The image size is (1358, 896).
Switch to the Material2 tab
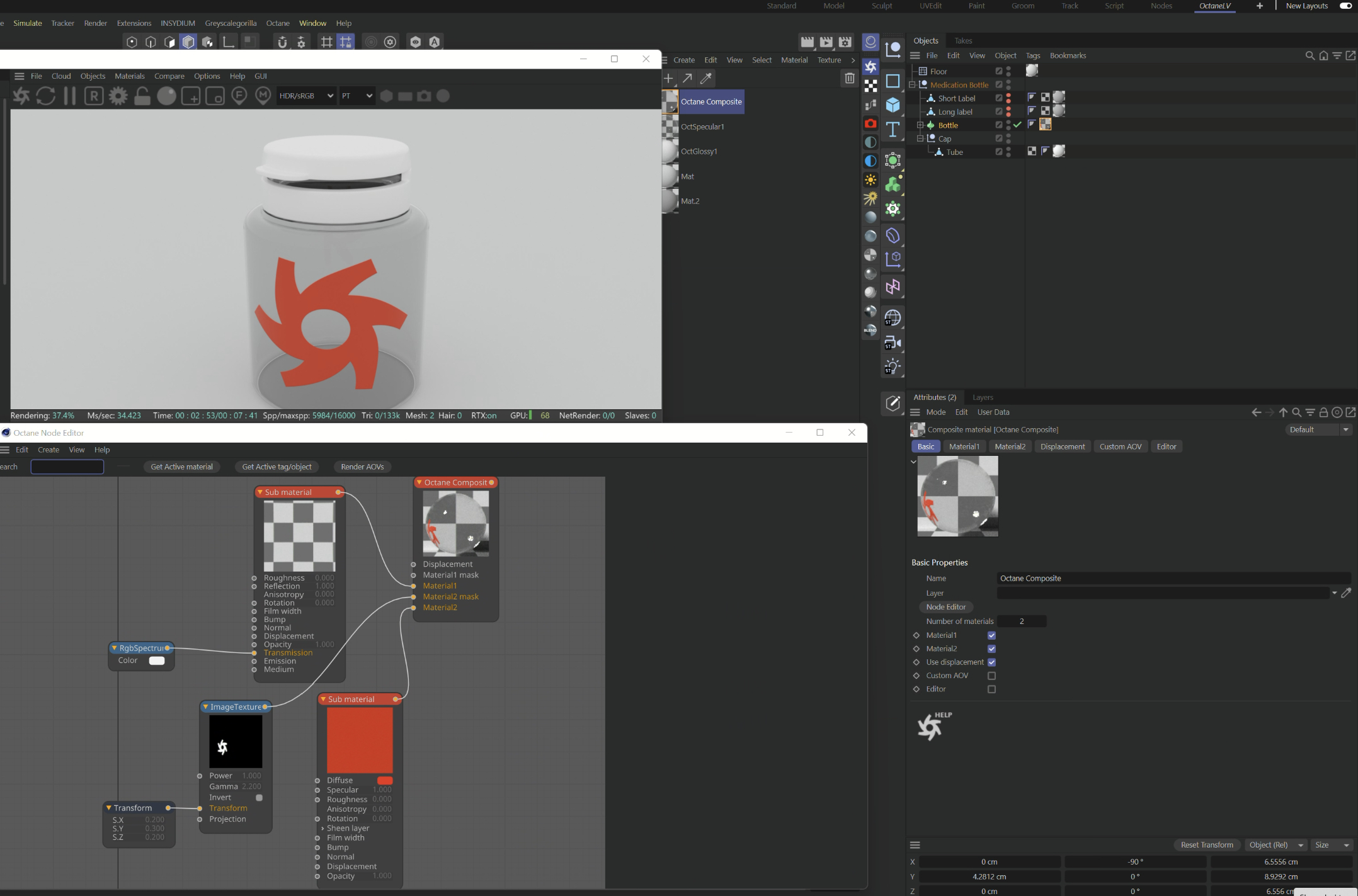[1010, 446]
